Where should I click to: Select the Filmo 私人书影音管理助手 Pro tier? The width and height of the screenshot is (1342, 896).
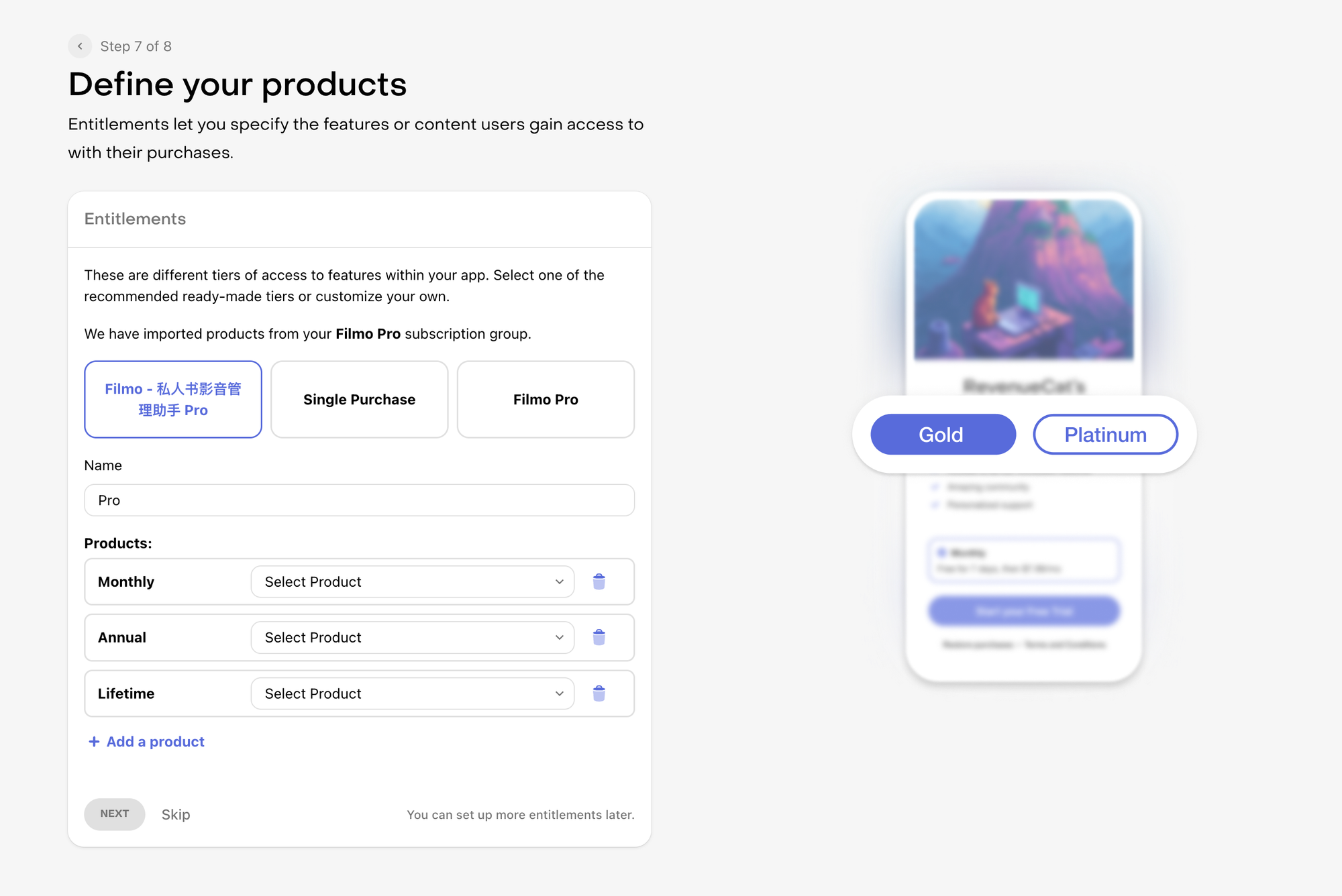click(x=173, y=400)
